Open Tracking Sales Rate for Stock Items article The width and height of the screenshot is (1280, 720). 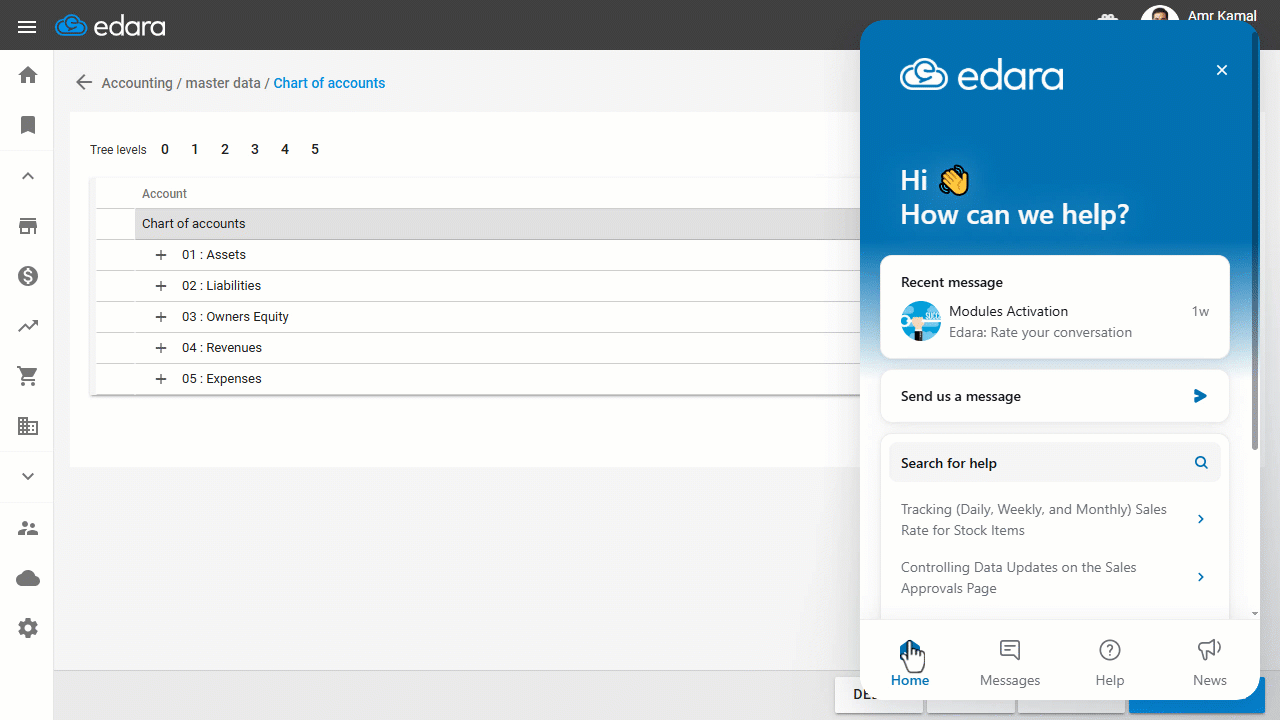1054,520
